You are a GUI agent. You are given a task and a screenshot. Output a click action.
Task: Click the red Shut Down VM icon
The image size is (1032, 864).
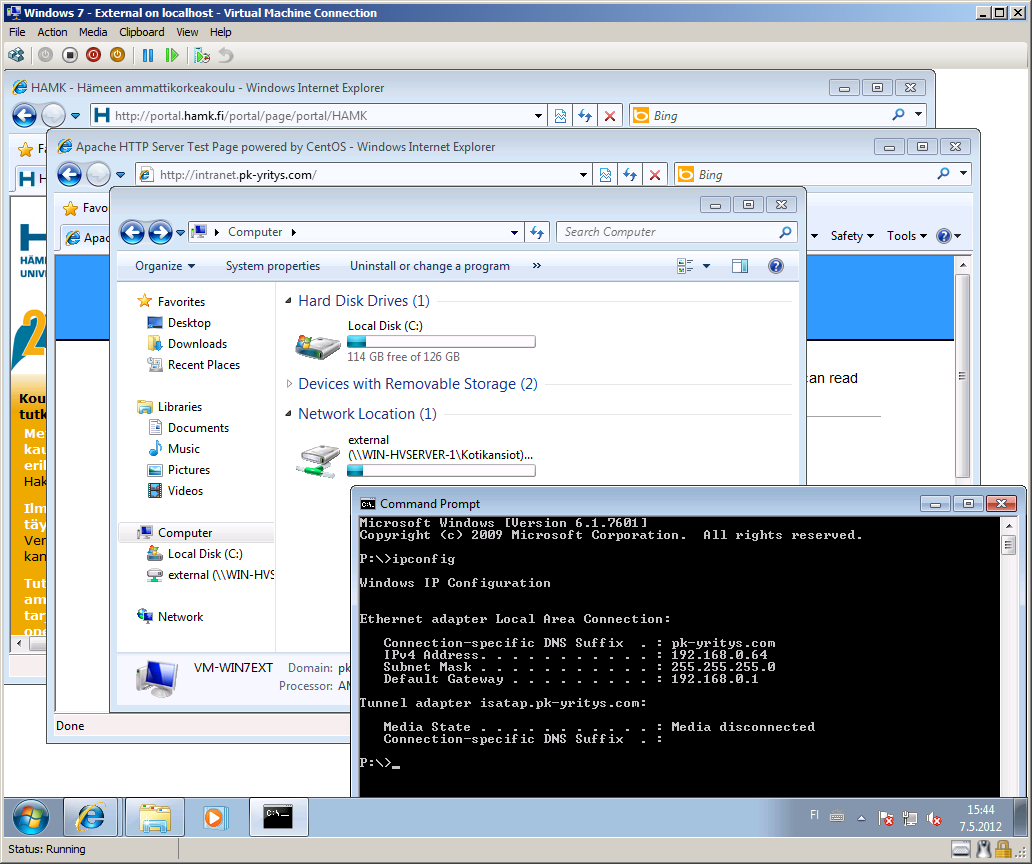tap(93, 55)
